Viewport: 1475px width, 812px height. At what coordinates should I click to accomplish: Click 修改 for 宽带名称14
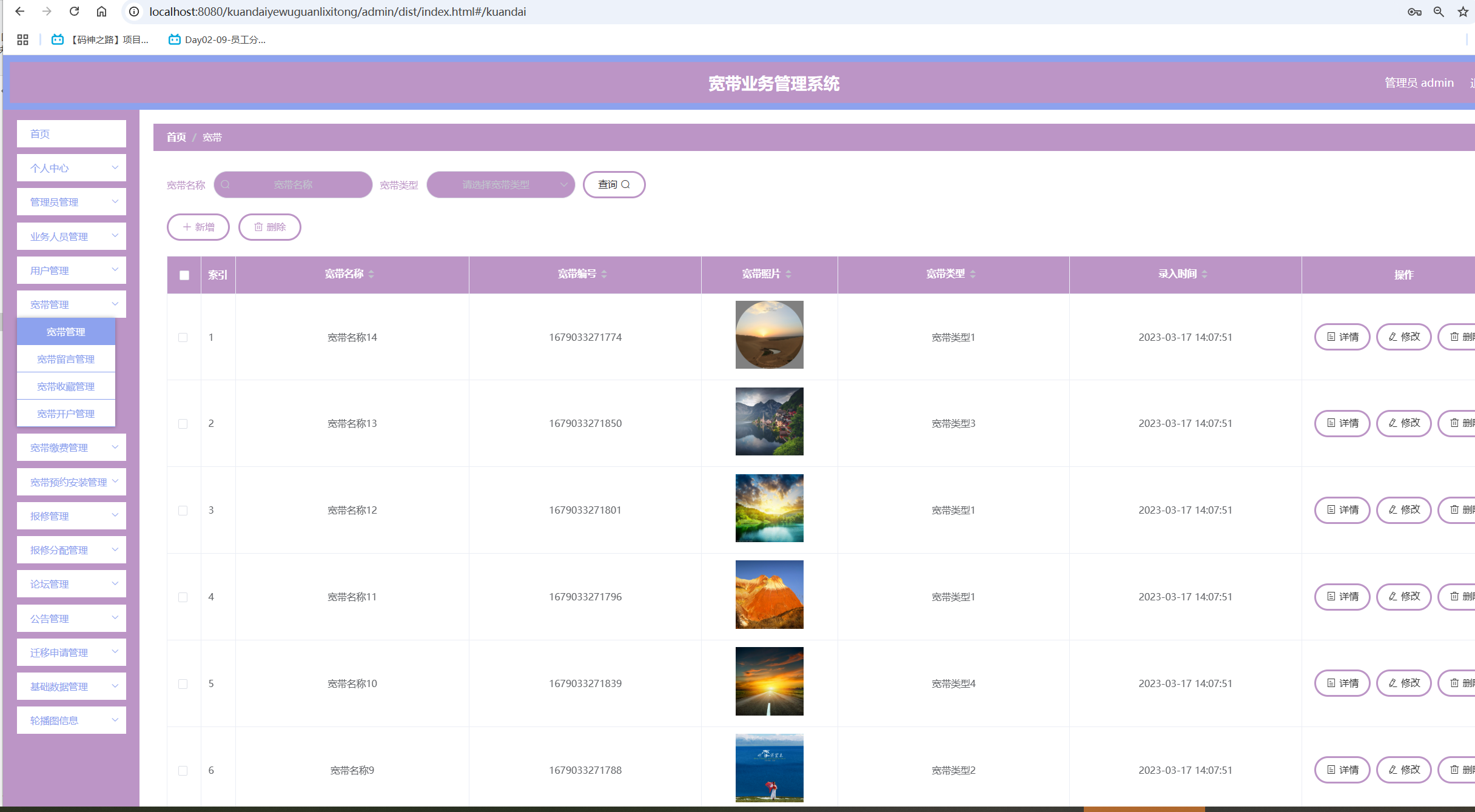1404,337
